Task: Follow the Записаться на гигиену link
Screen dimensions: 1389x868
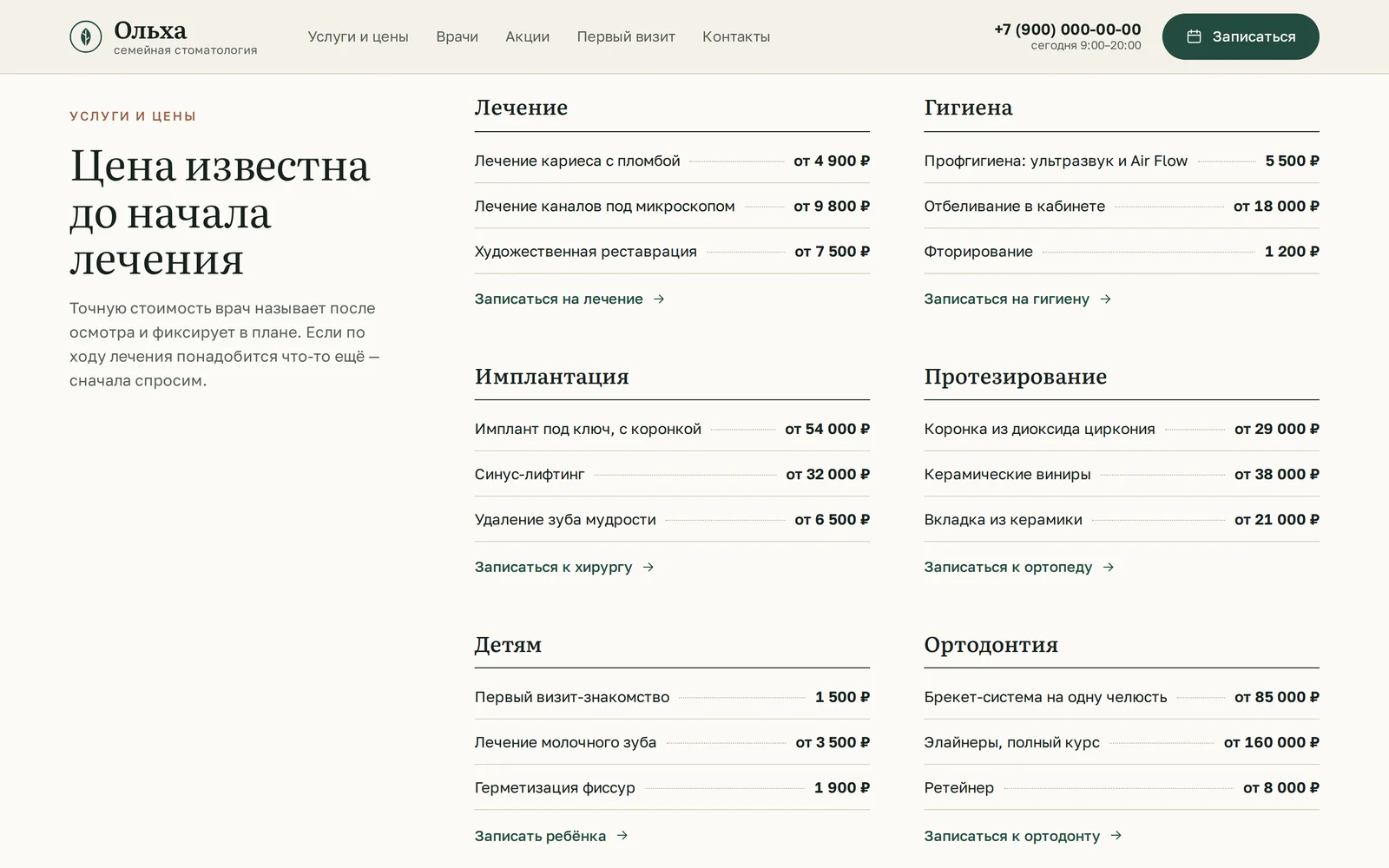Action: (1006, 299)
